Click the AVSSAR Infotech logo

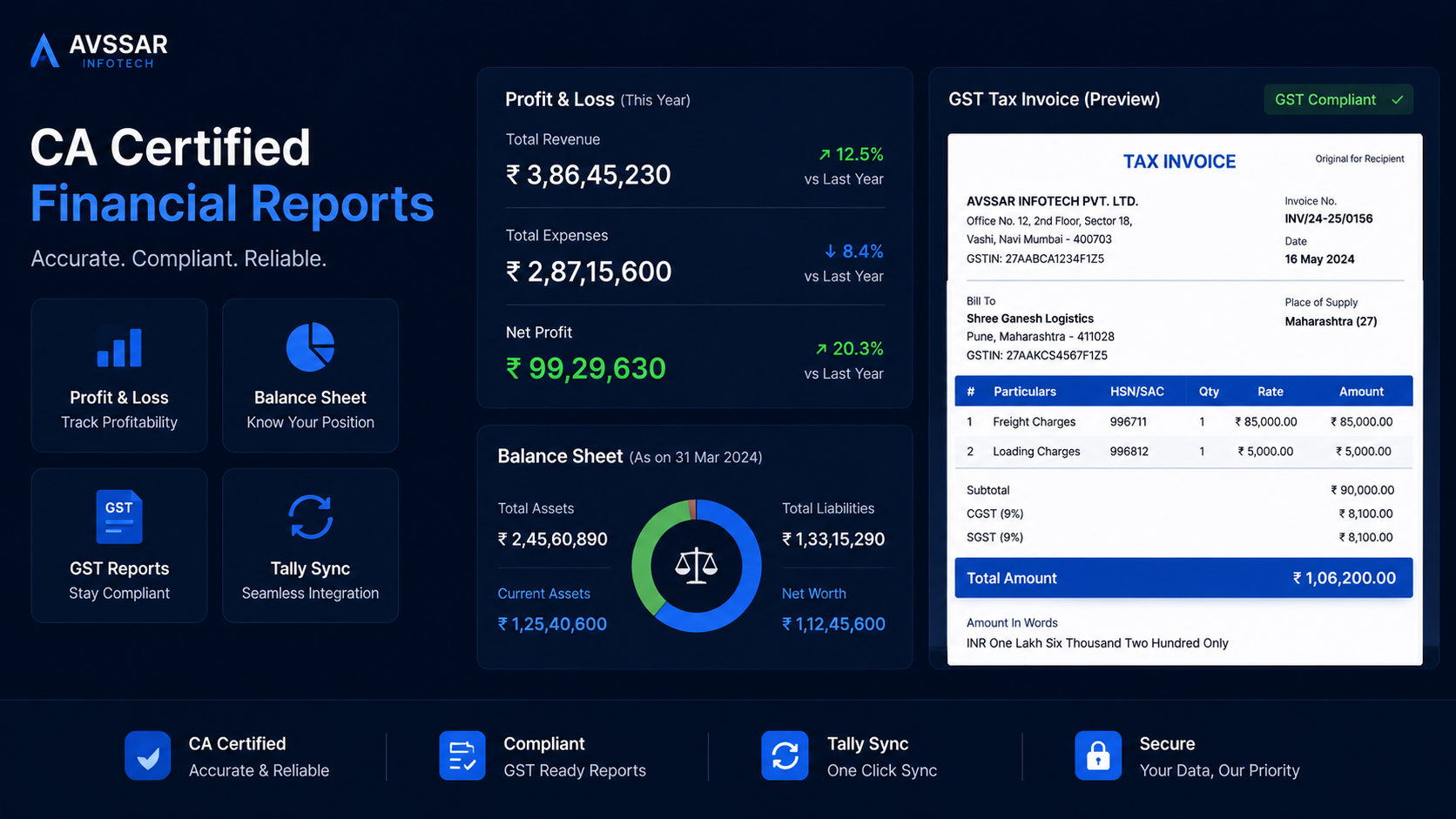tap(98, 50)
